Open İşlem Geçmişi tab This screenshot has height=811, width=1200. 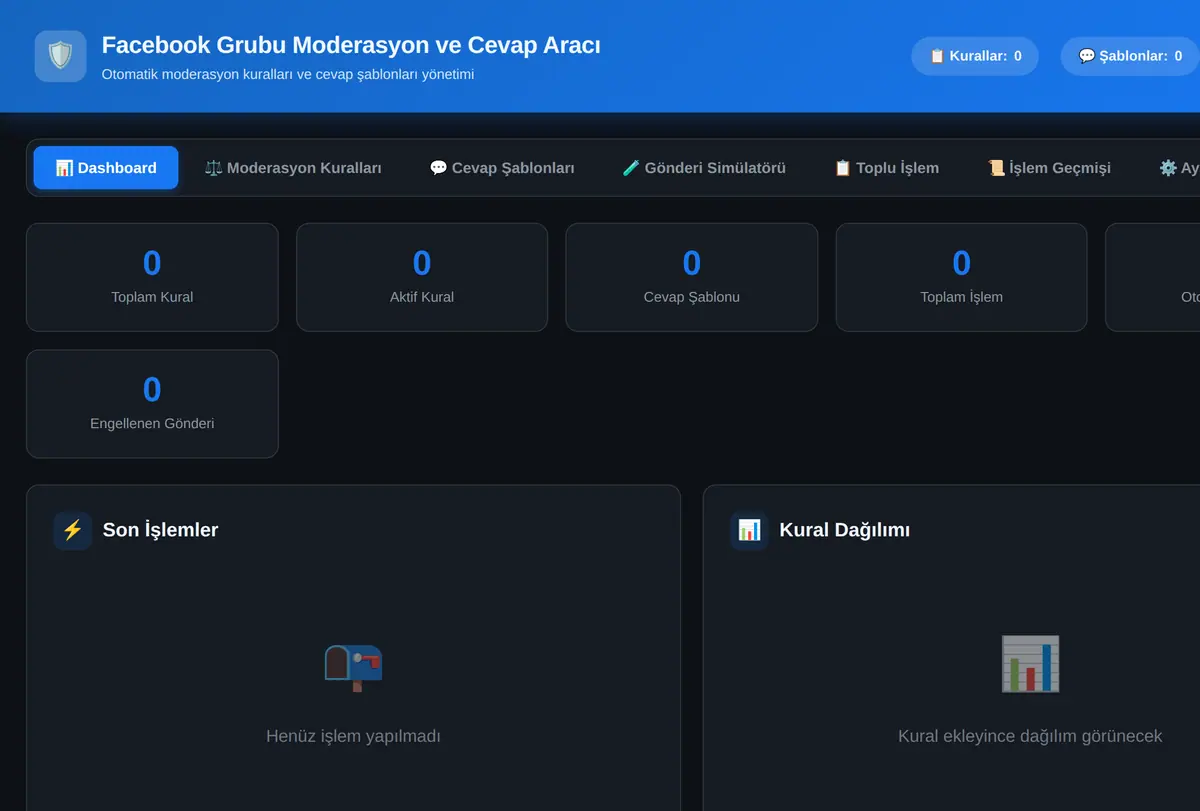(x=1049, y=168)
